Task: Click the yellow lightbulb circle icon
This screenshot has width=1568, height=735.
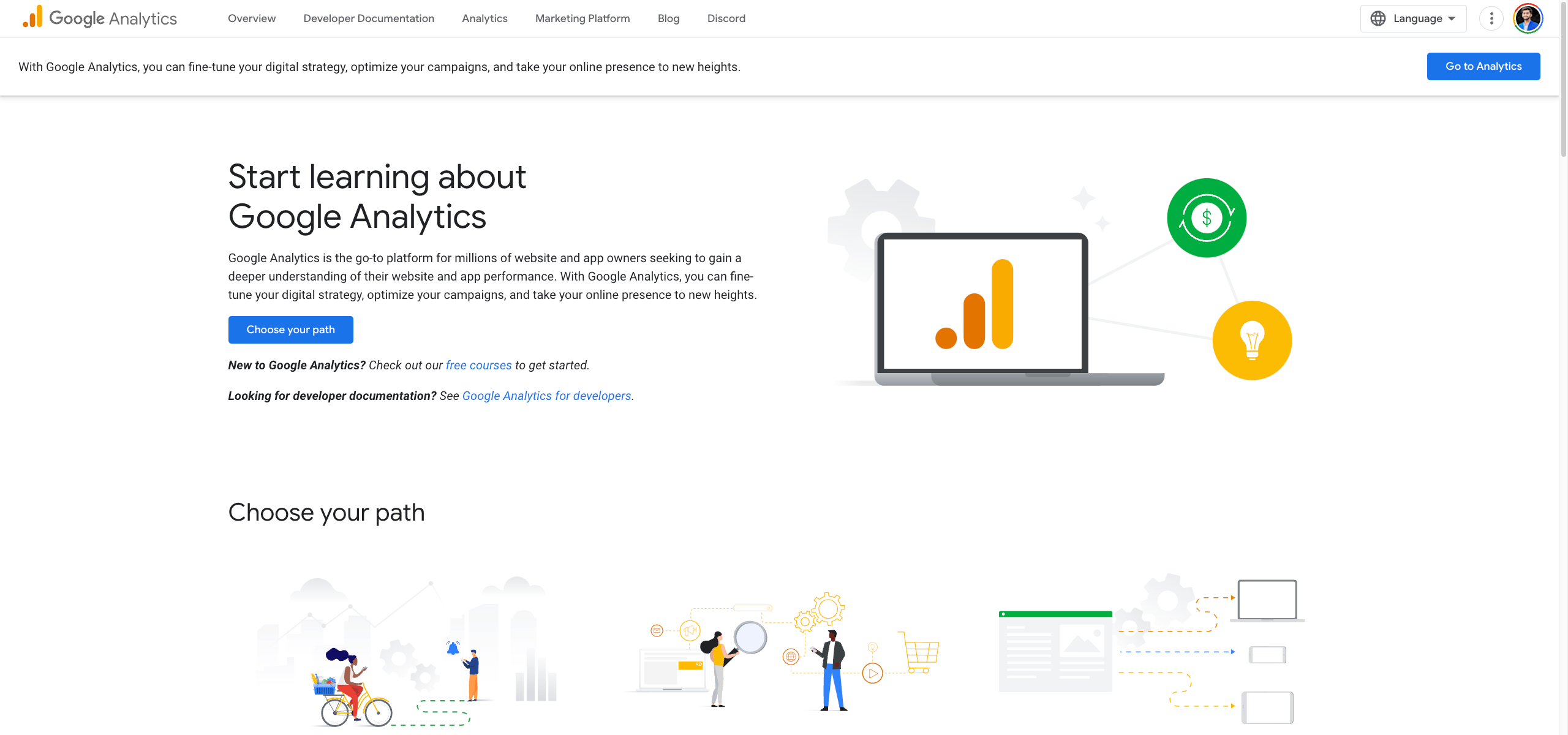Action: (1252, 340)
